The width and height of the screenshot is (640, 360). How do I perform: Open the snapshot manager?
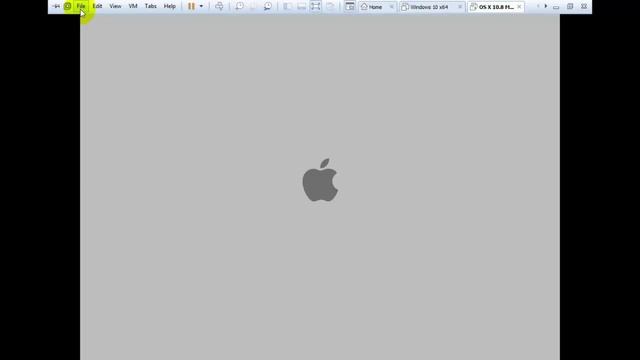[268, 6]
